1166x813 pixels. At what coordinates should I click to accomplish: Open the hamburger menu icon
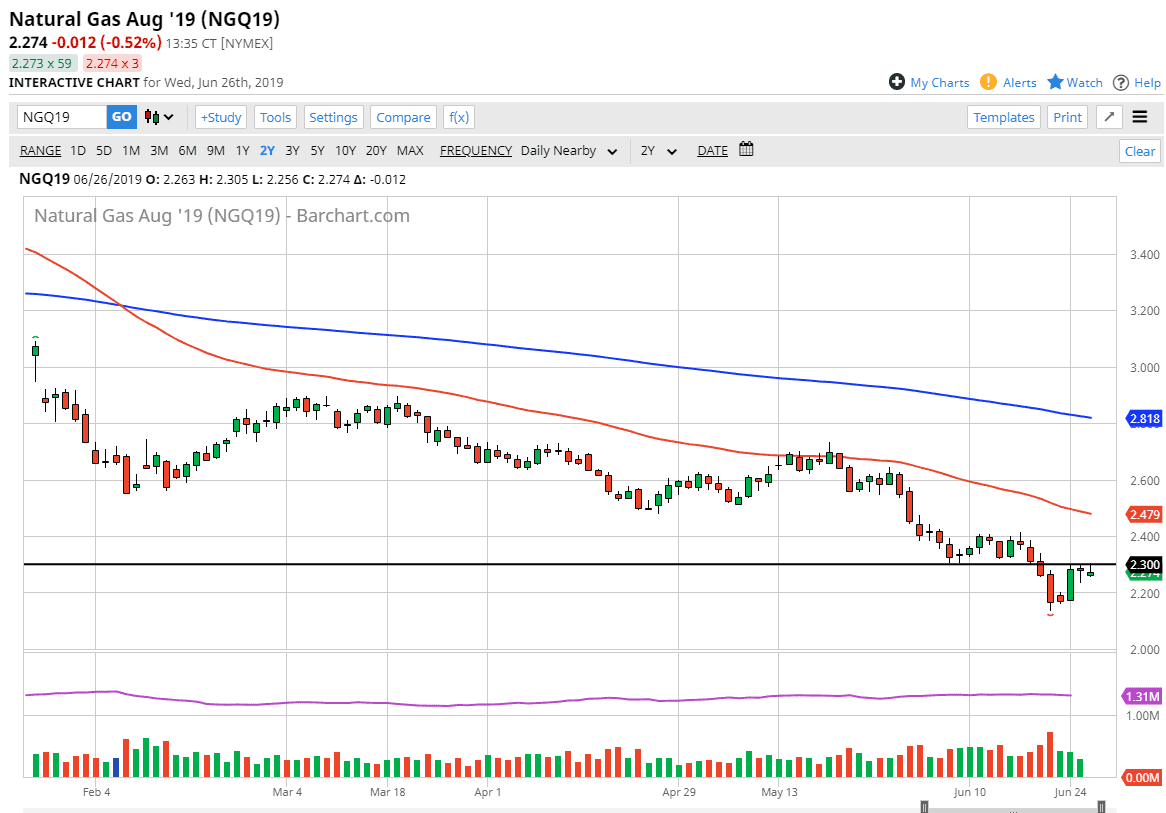click(x=1140, y=117)
